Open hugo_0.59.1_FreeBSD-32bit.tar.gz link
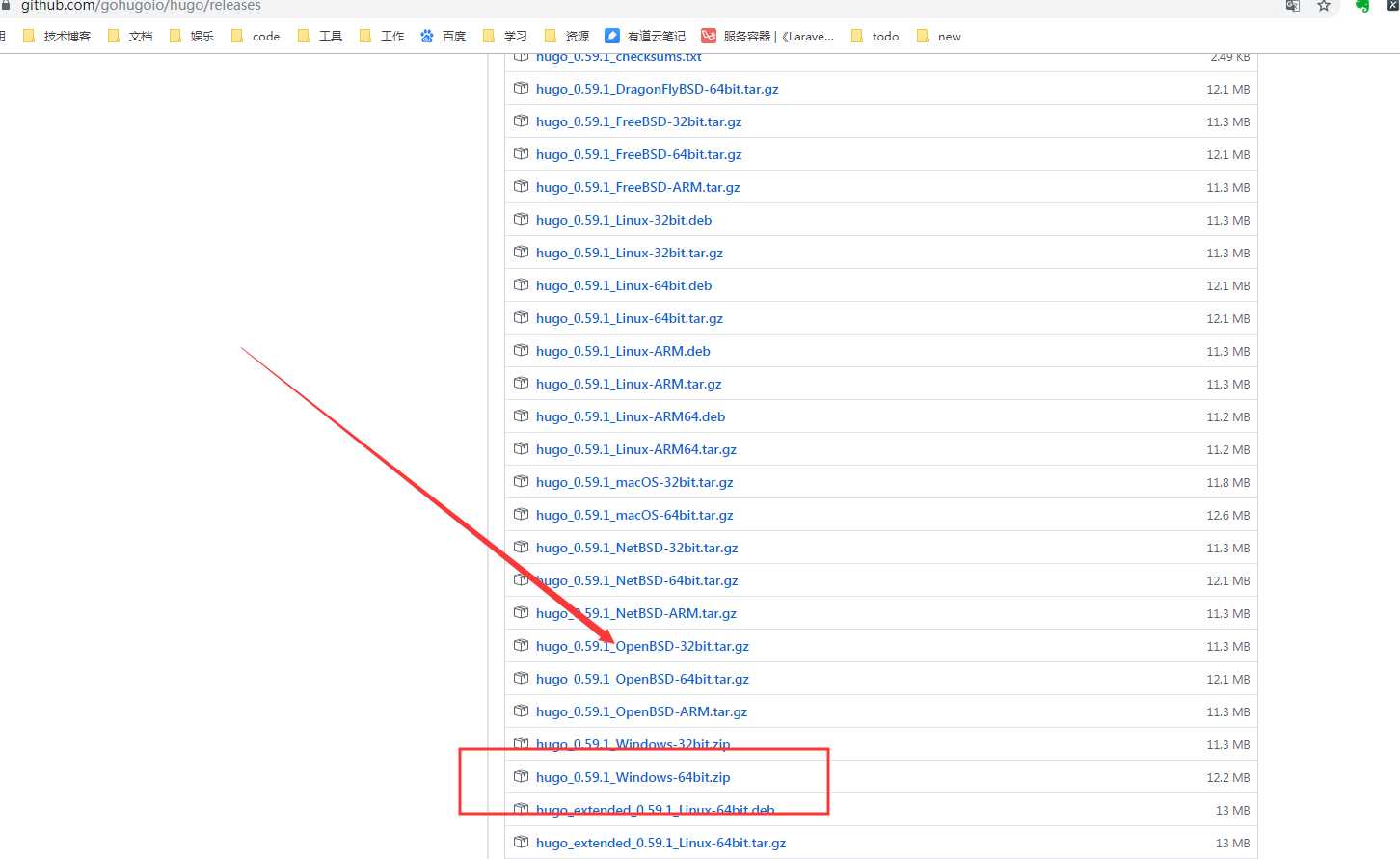Screen dimensions: 1400x859 click(638, 121)
